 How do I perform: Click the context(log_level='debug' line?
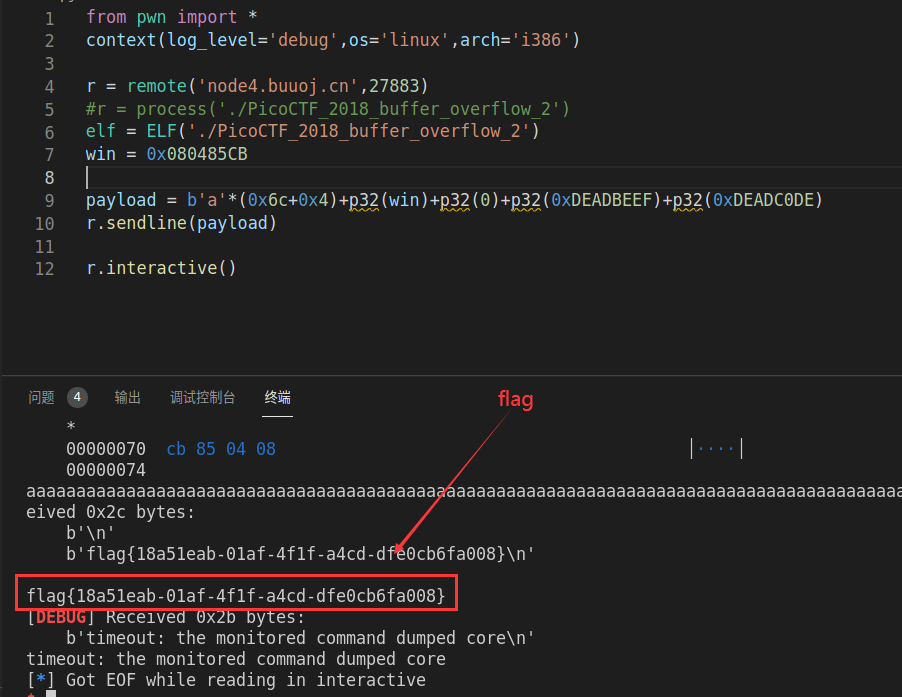[x=333, y=40]
